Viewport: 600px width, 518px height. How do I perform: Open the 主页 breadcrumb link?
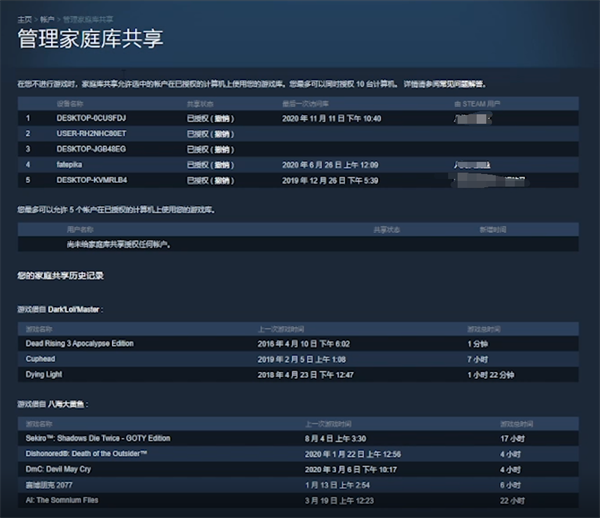24,19
